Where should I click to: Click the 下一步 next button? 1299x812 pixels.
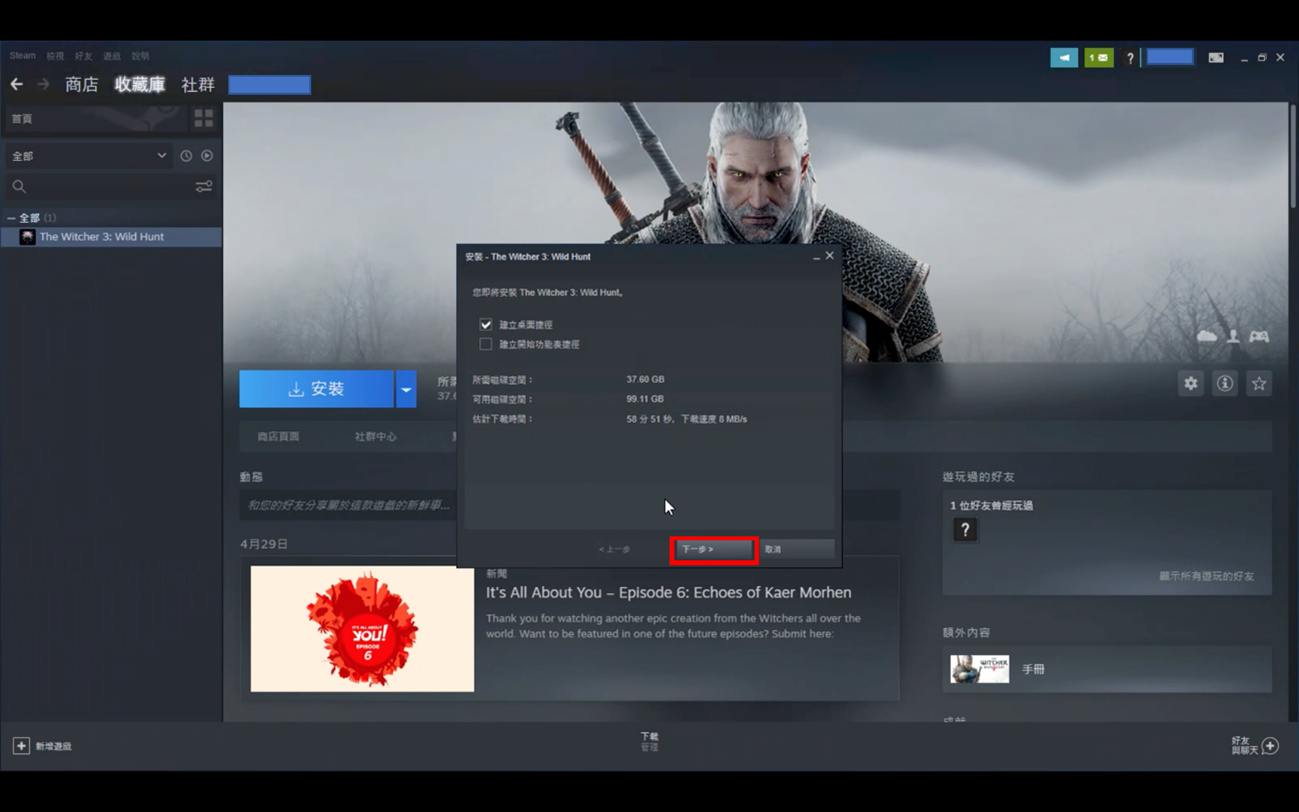pyautogui.click(x=713, y=549)
